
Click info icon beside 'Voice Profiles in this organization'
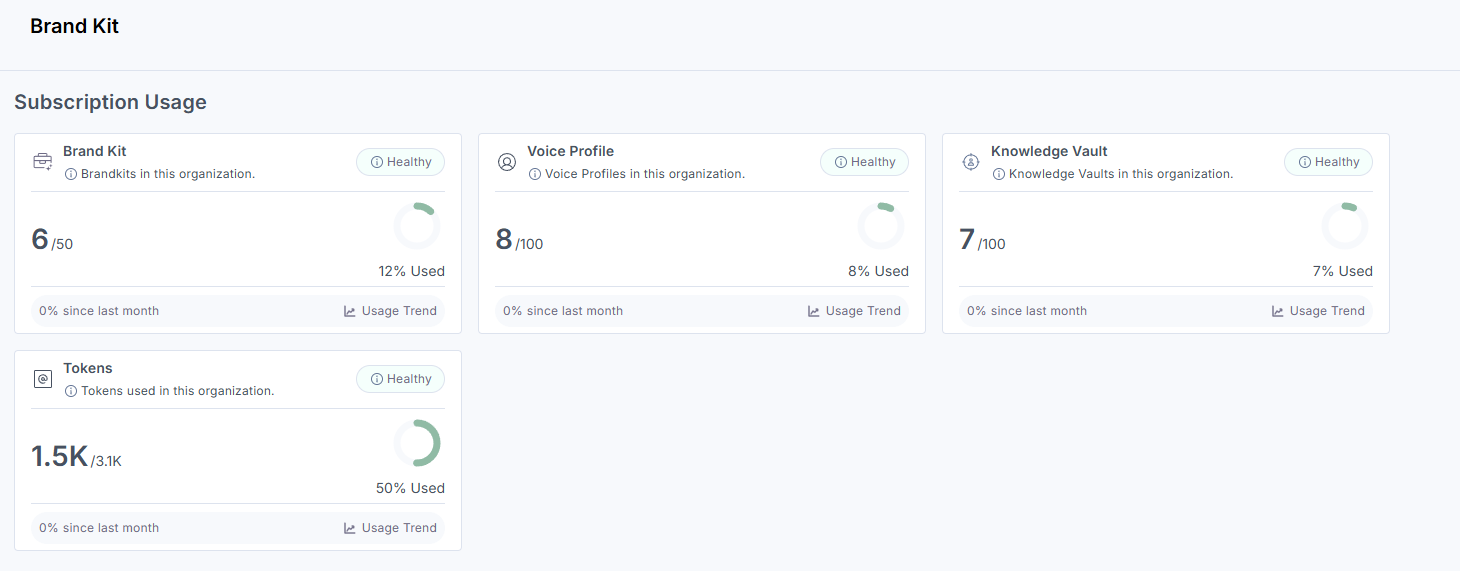click(x=535, y=174)
